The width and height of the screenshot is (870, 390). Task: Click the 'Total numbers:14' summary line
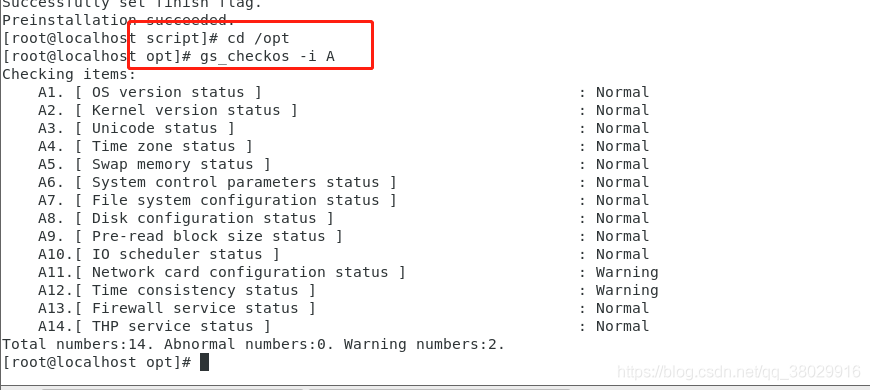(x=254, y=345)
